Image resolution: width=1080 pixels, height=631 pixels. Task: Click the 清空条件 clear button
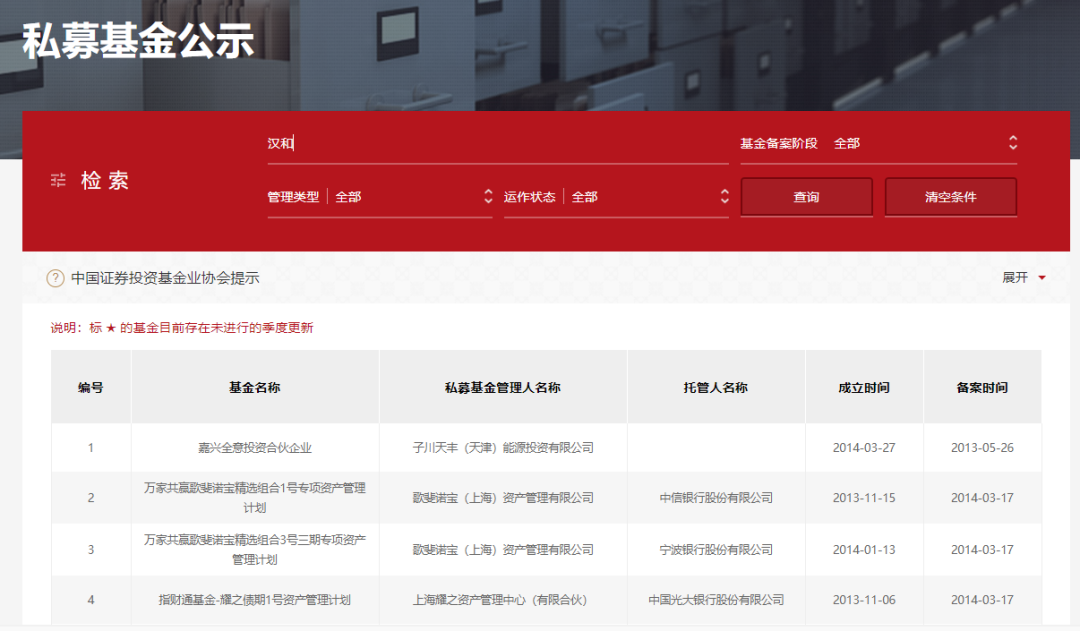pos(950,197)
